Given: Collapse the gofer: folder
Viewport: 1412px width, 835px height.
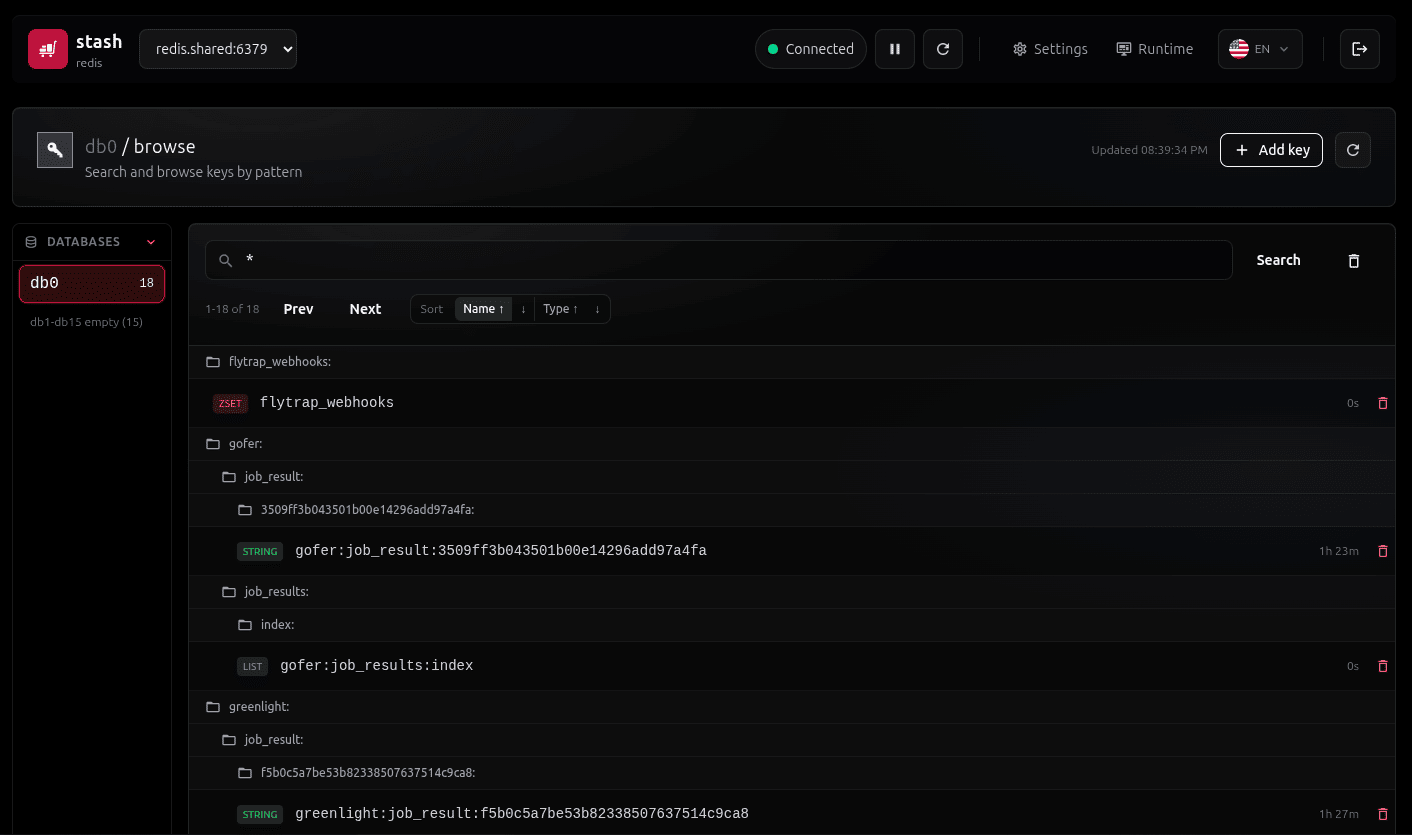Looking at the screenshot, I should [x=791, y=444].
